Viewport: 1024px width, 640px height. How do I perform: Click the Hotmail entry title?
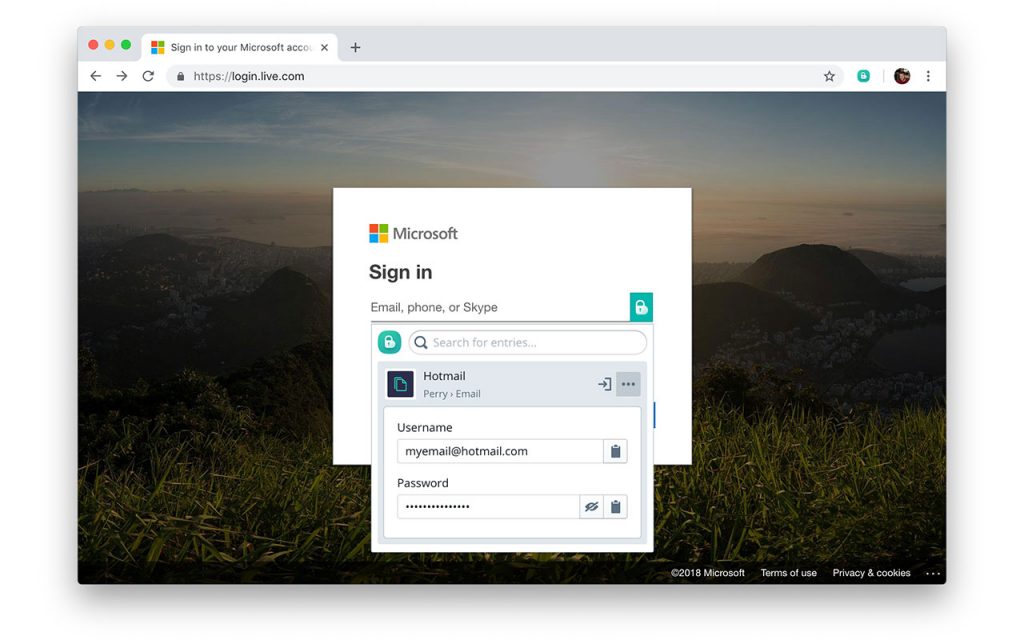(444, 376)
